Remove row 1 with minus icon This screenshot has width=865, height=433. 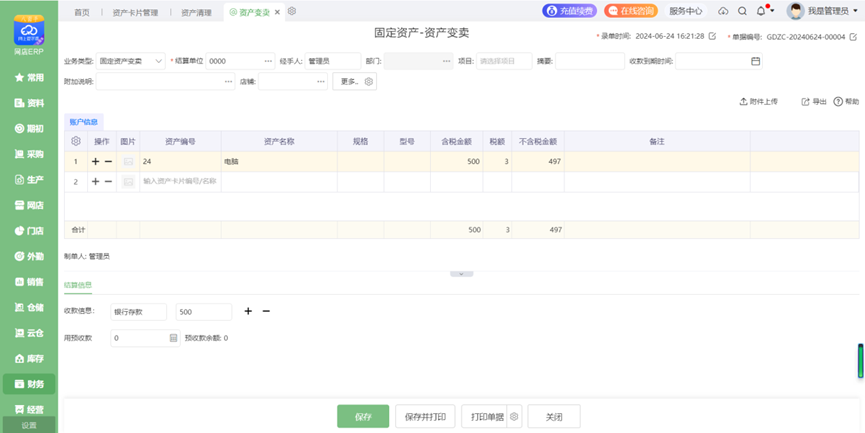tap(108, 162)
